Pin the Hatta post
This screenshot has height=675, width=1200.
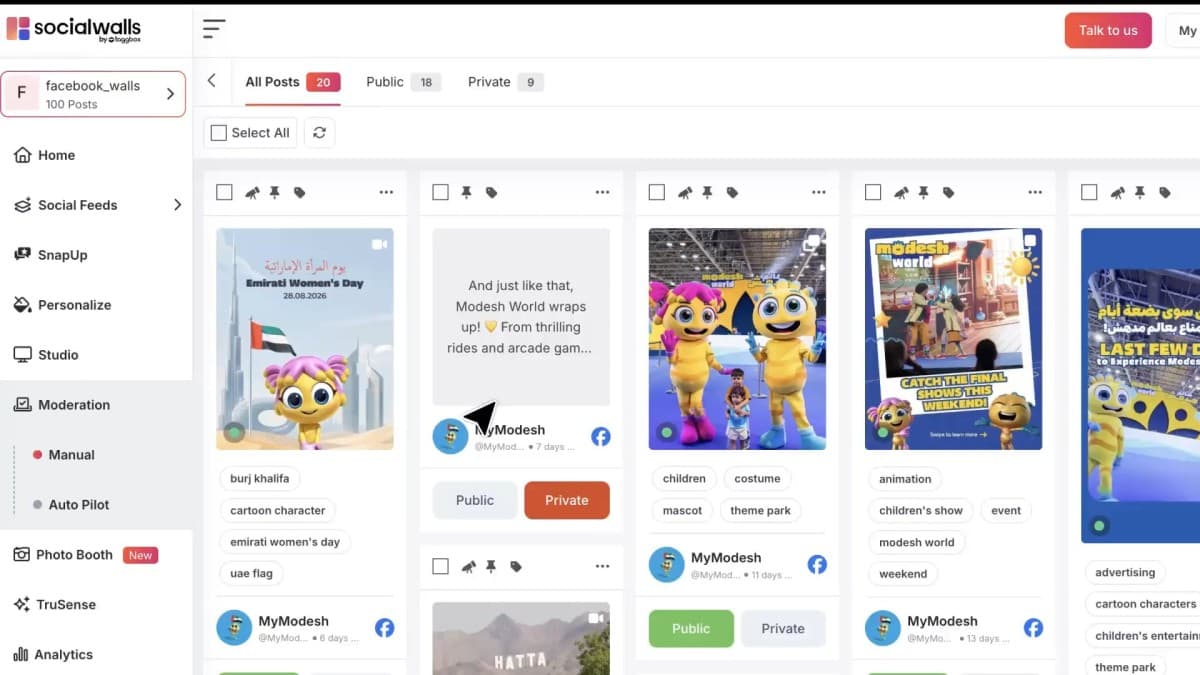click(491, 566)
